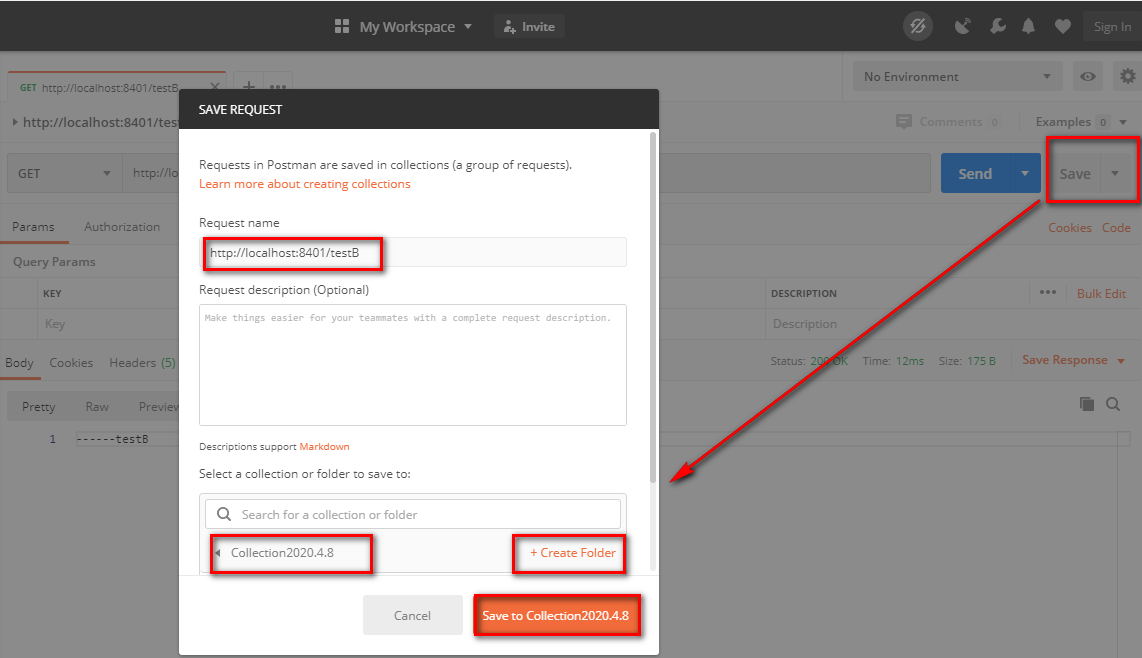Click response time 12ms value

tap(910, 361)
